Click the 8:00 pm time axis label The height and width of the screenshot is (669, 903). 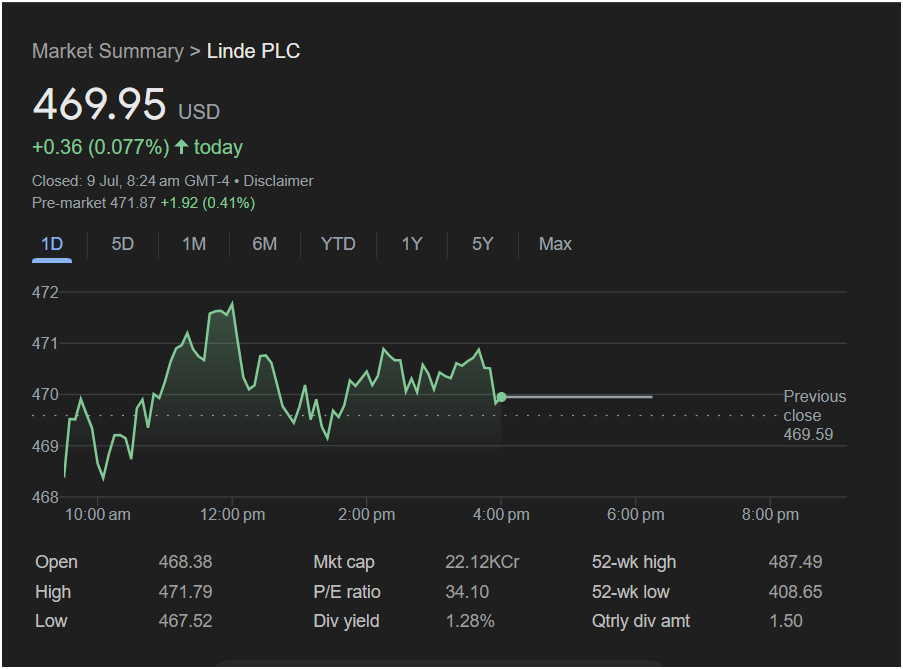click(x=771, y=515)
